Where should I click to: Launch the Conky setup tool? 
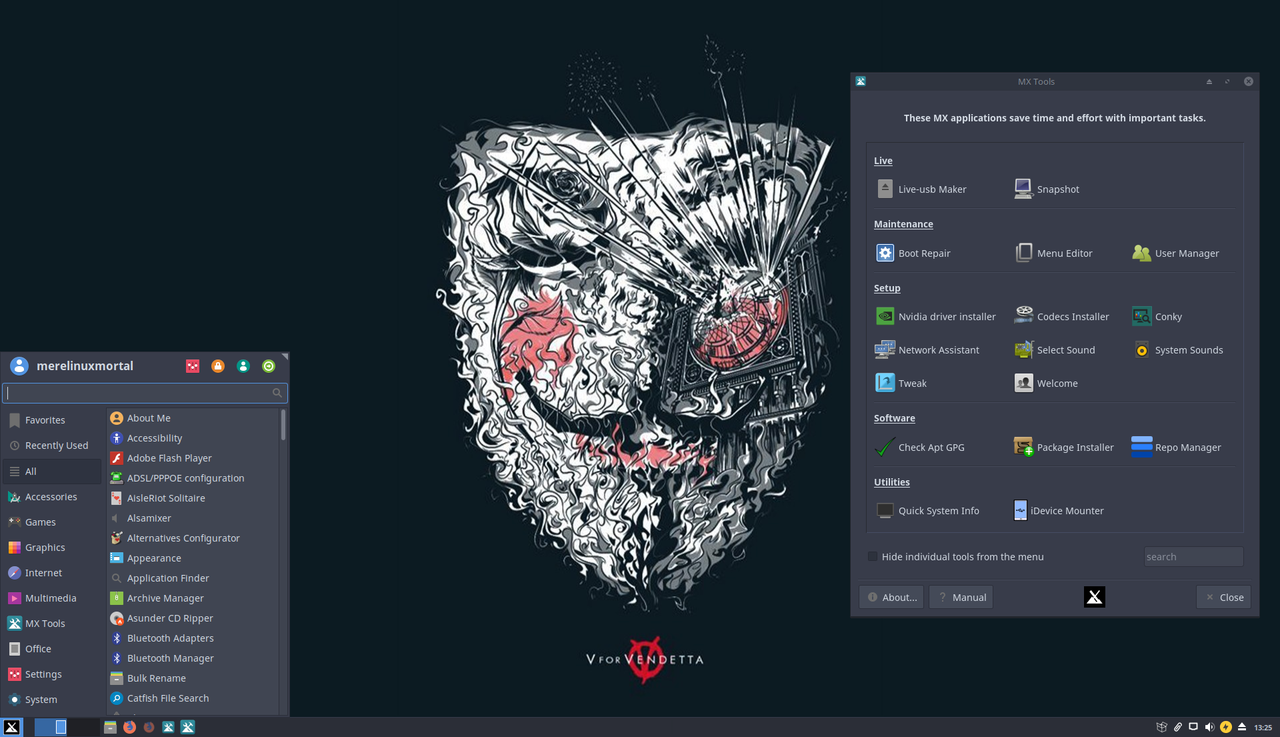(1167, 316)
